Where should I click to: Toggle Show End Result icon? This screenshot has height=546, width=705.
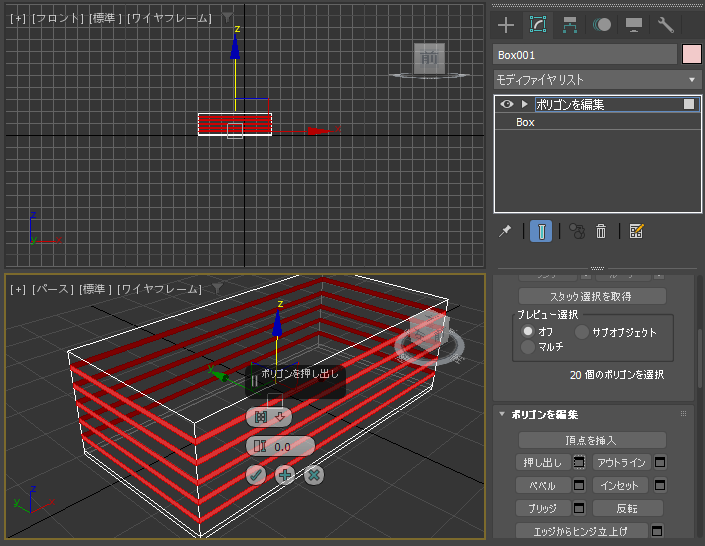541,231
